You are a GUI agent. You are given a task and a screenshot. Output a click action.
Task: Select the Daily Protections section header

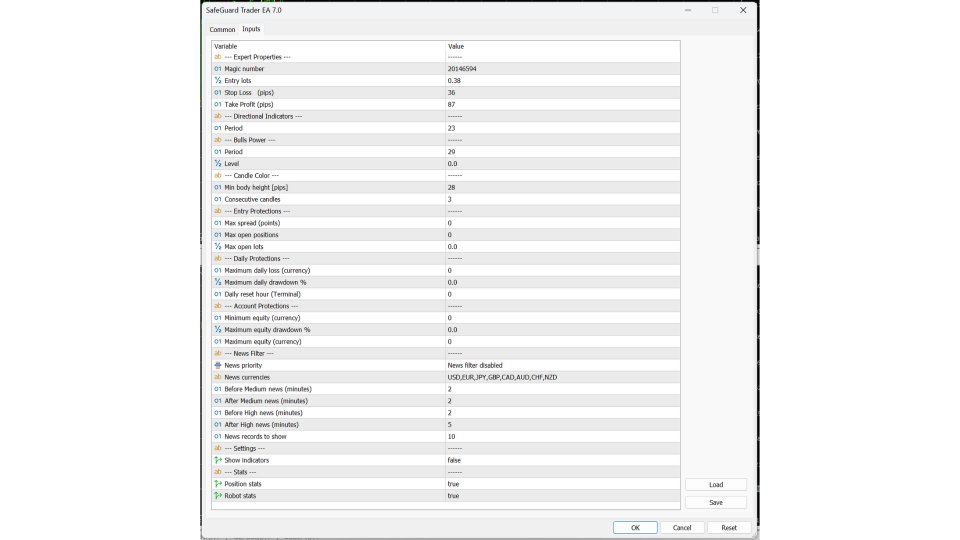pyautogui.click(x=257, y=258)
